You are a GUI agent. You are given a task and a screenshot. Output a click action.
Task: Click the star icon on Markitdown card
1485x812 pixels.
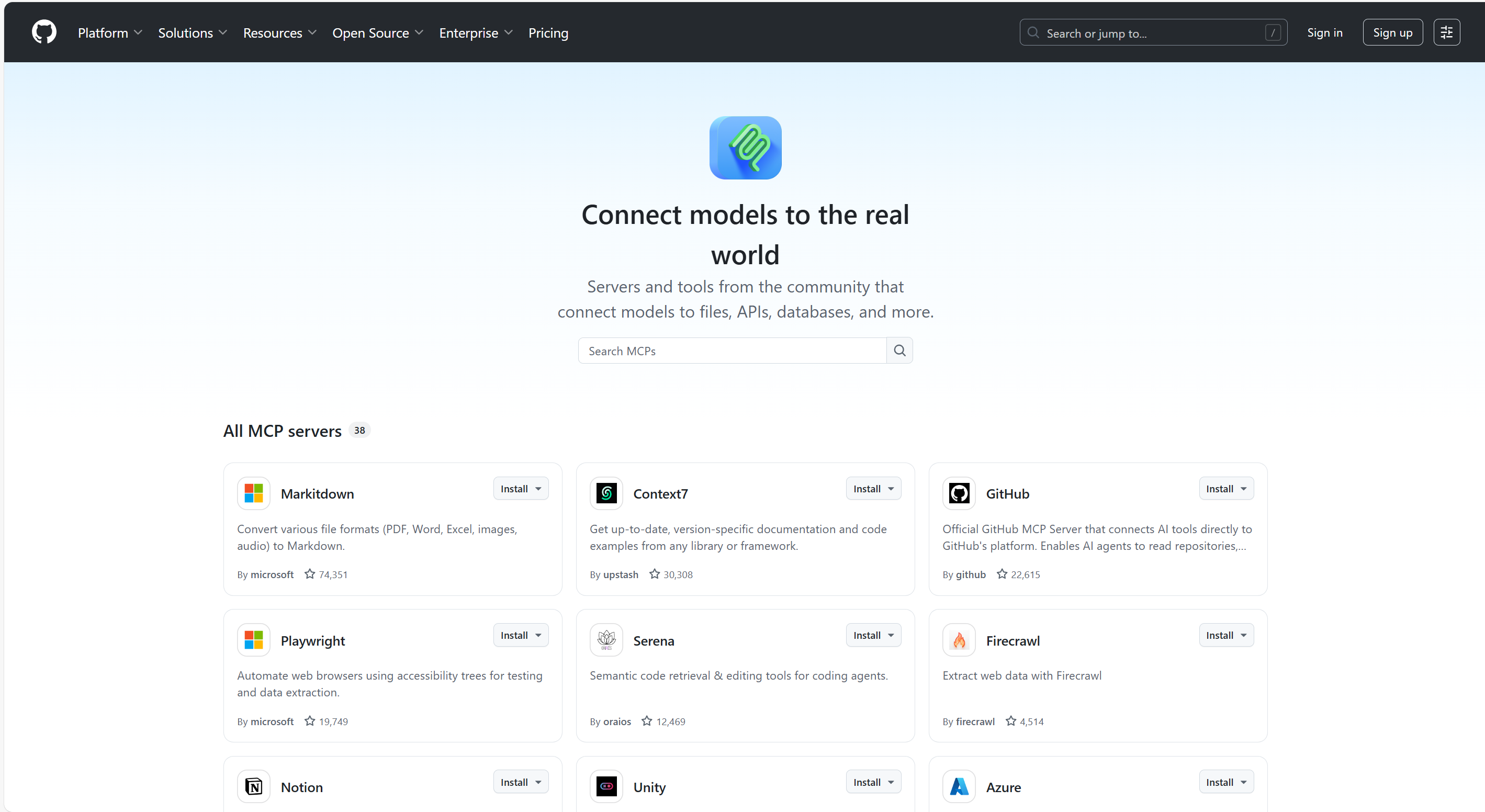(x=310, y=574)
